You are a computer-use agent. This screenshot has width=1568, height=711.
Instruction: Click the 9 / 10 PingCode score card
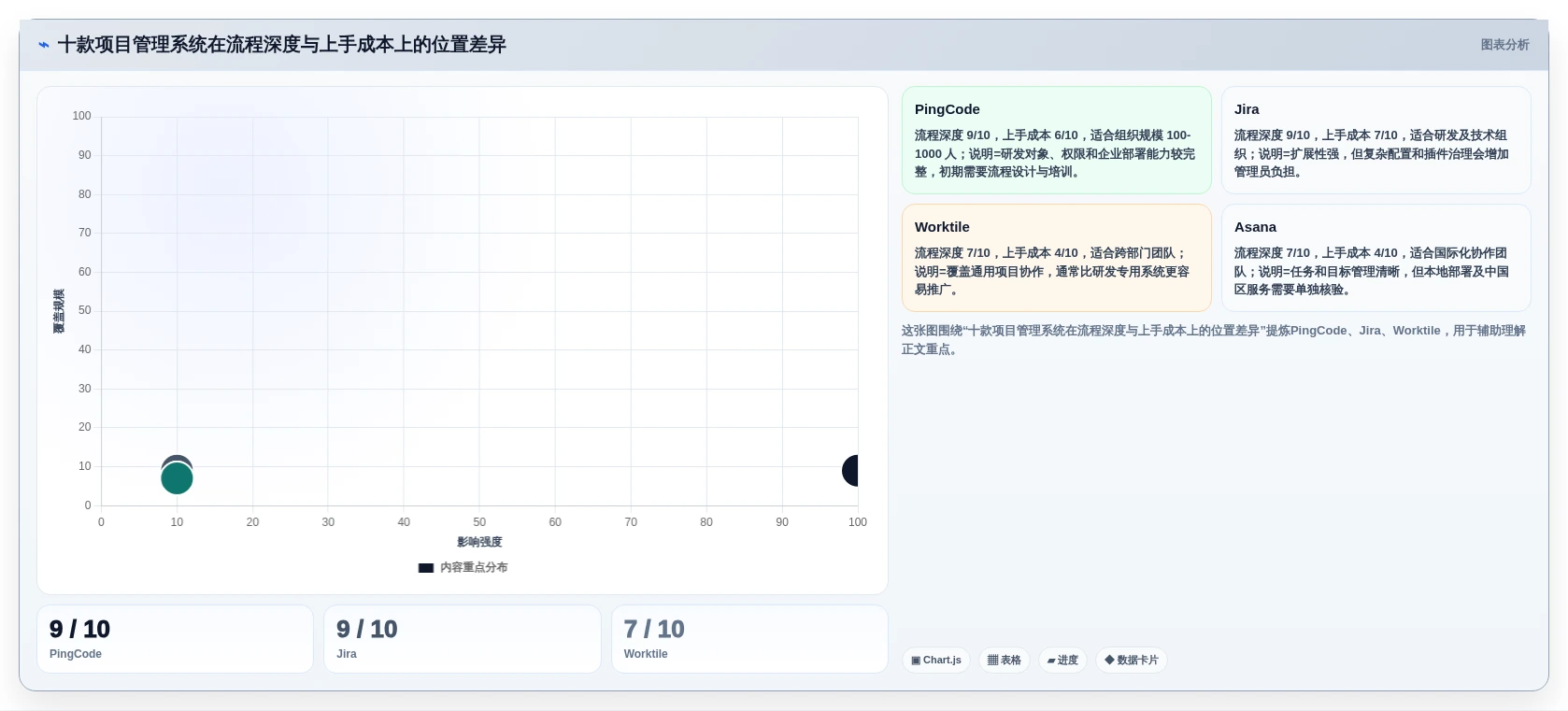[175, 639]
